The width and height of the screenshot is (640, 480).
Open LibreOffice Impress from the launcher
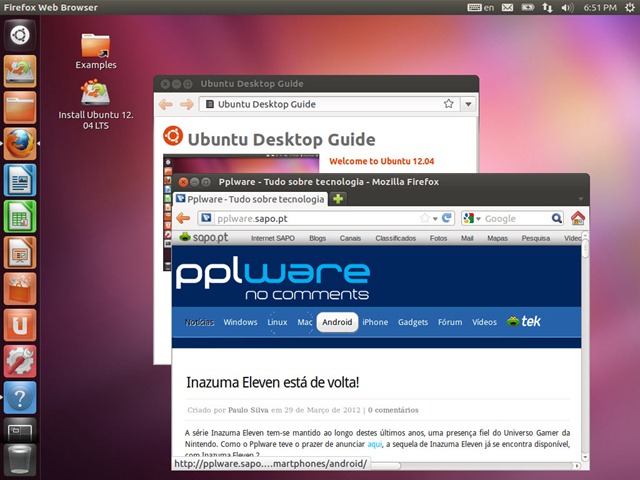20,253
